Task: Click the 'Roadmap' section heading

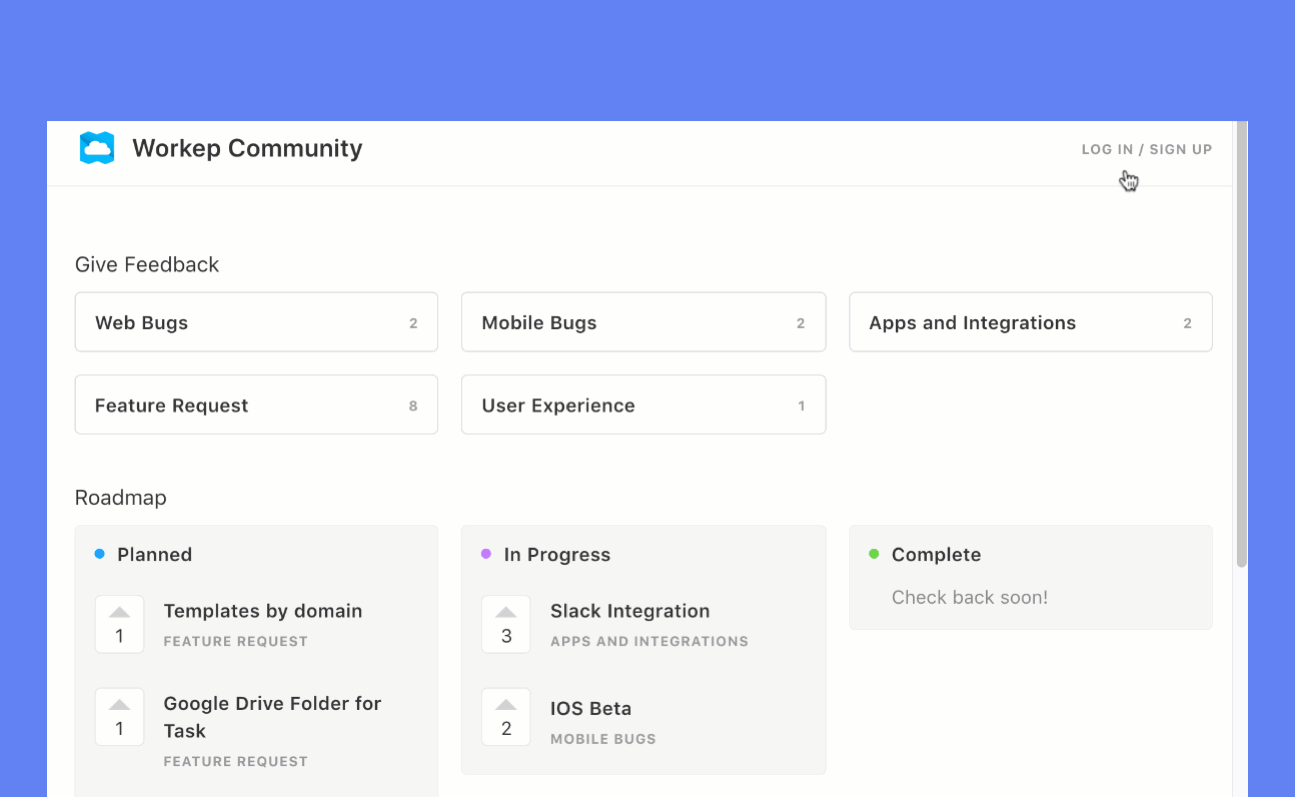Action: point(121,497)
